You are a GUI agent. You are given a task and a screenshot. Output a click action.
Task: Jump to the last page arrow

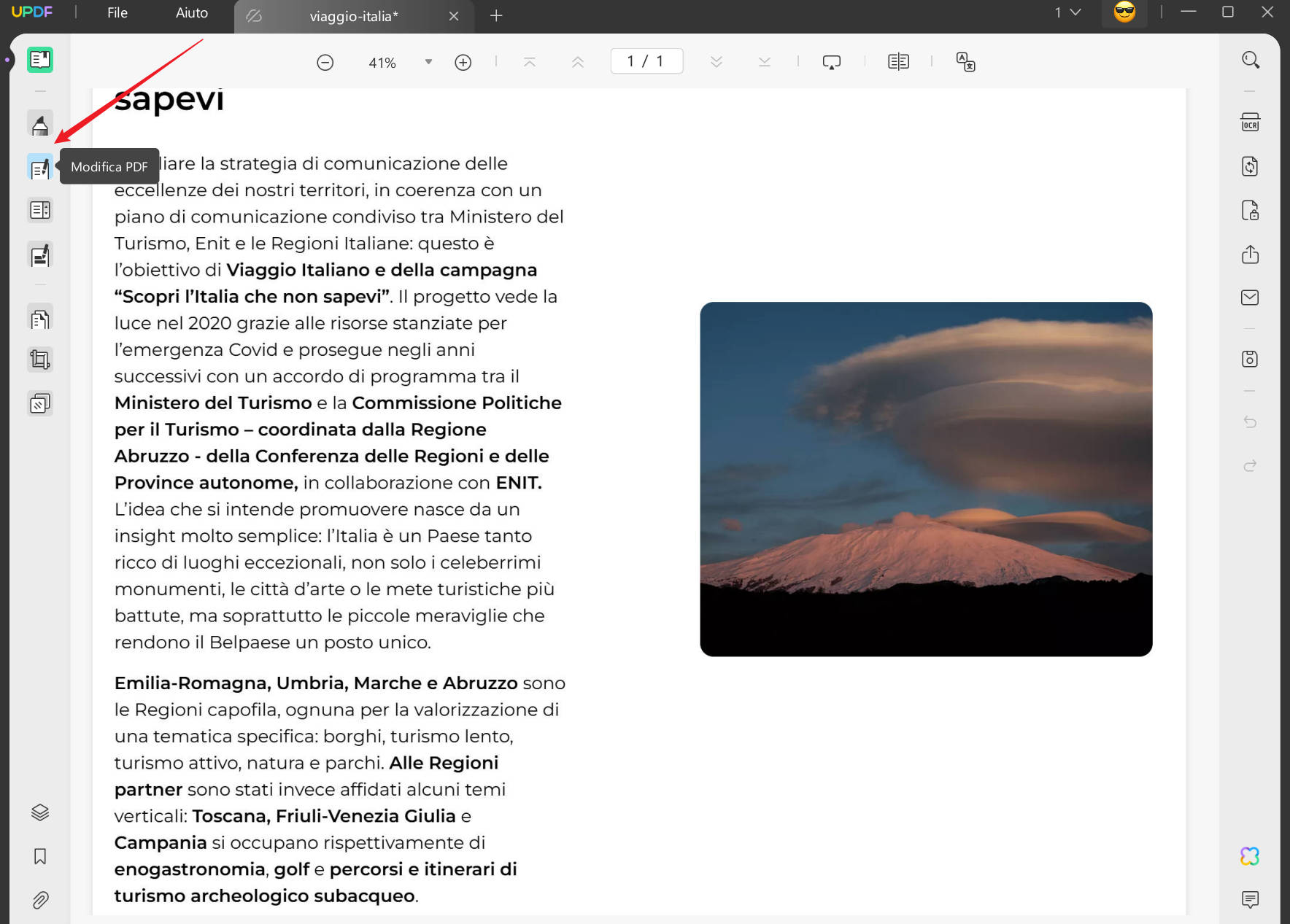[x=765, y=63]
